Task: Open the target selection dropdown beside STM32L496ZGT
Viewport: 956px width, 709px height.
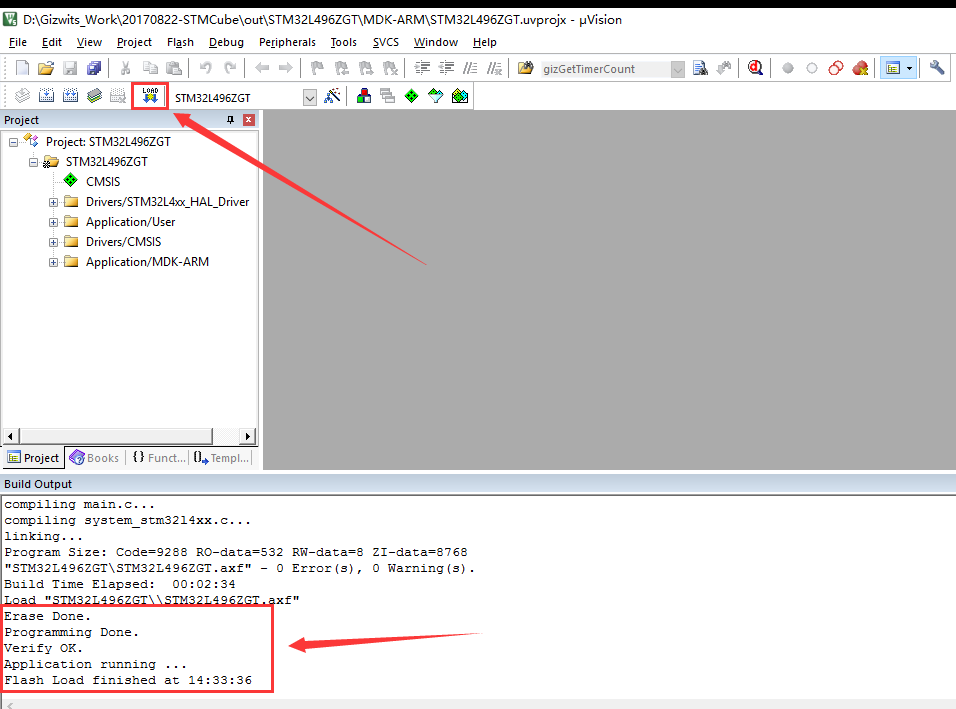Action: tap(308, 95)
